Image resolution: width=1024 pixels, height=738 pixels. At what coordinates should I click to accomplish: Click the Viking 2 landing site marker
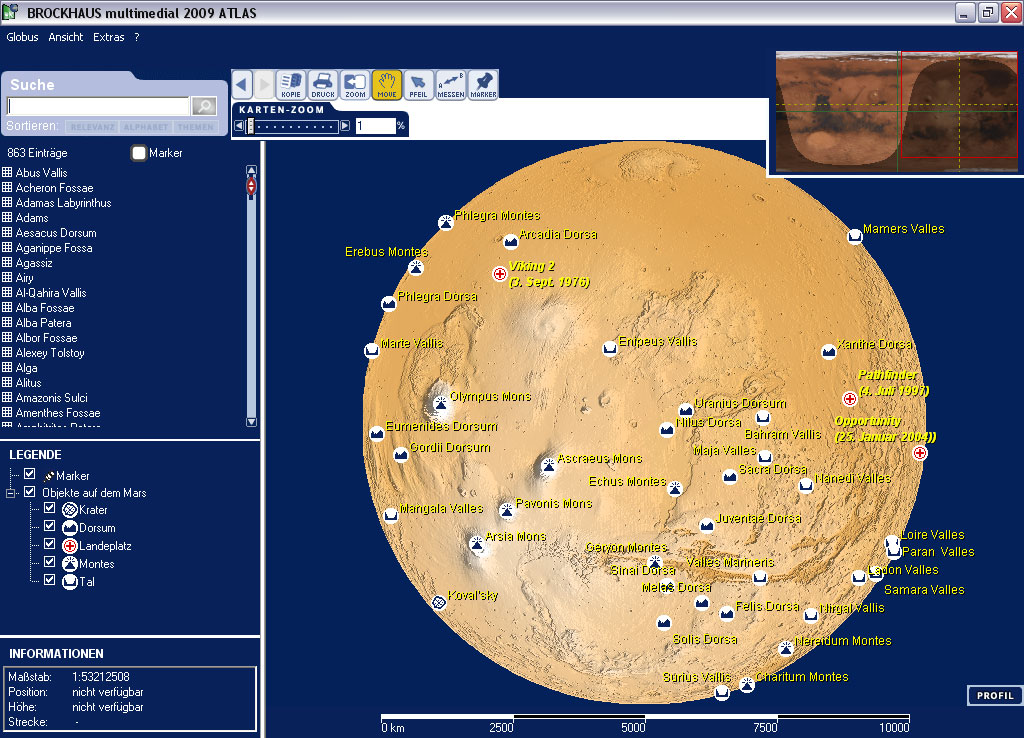pos(500,274)
